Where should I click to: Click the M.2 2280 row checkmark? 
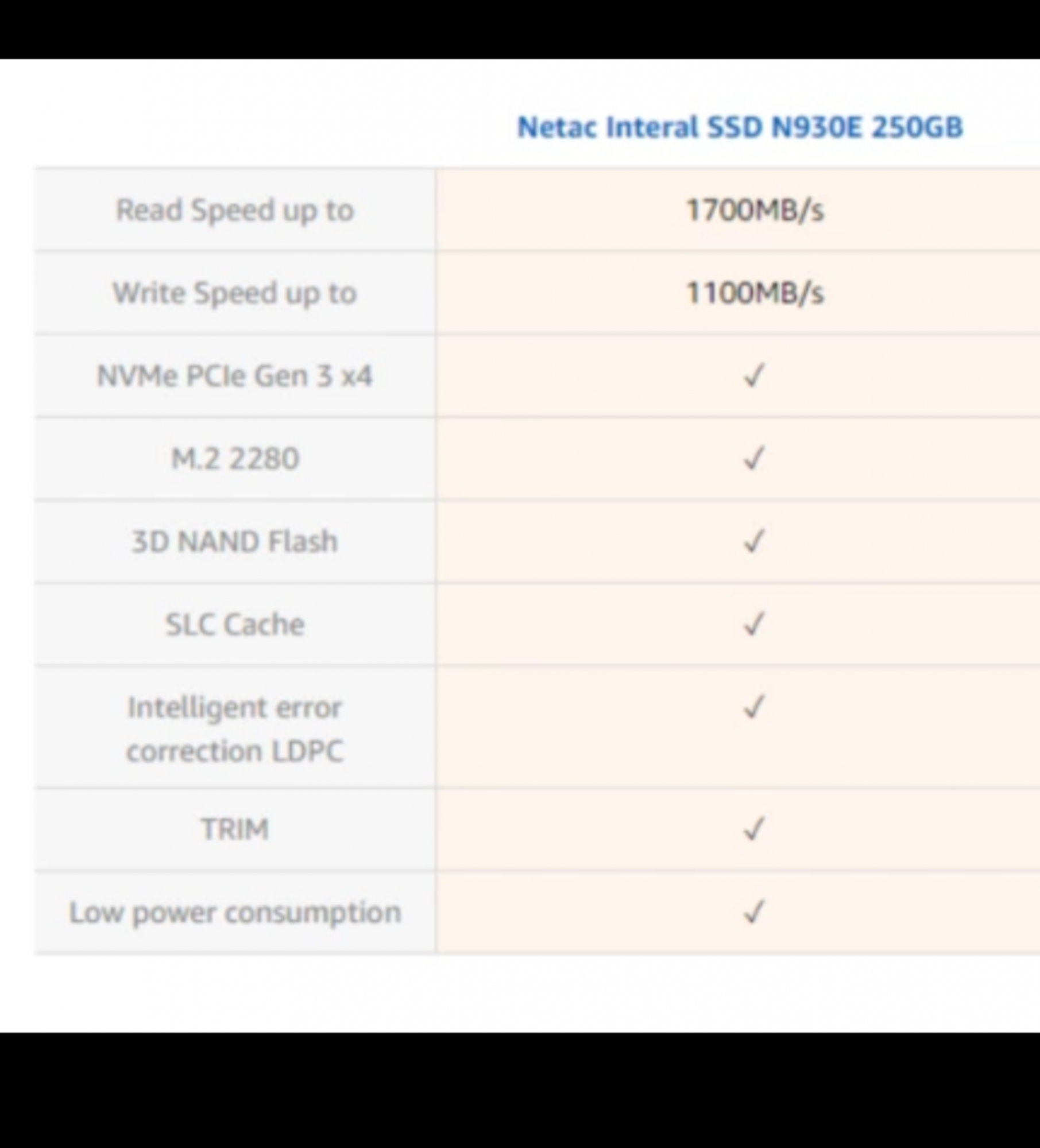tap(753, 459)
